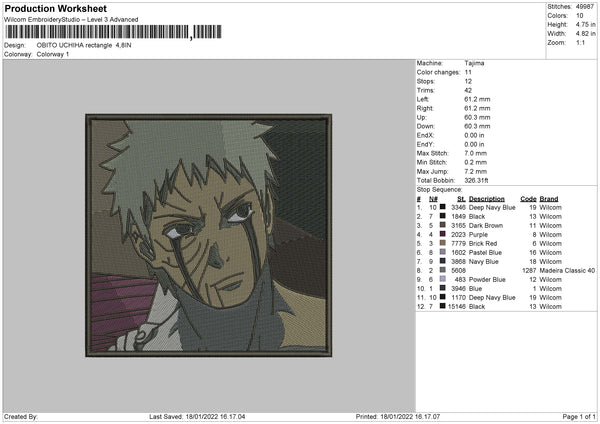Click the swatch next to stitch count 5608
Image resolution: width=600 pixels, height=424 pixels.
442,270
